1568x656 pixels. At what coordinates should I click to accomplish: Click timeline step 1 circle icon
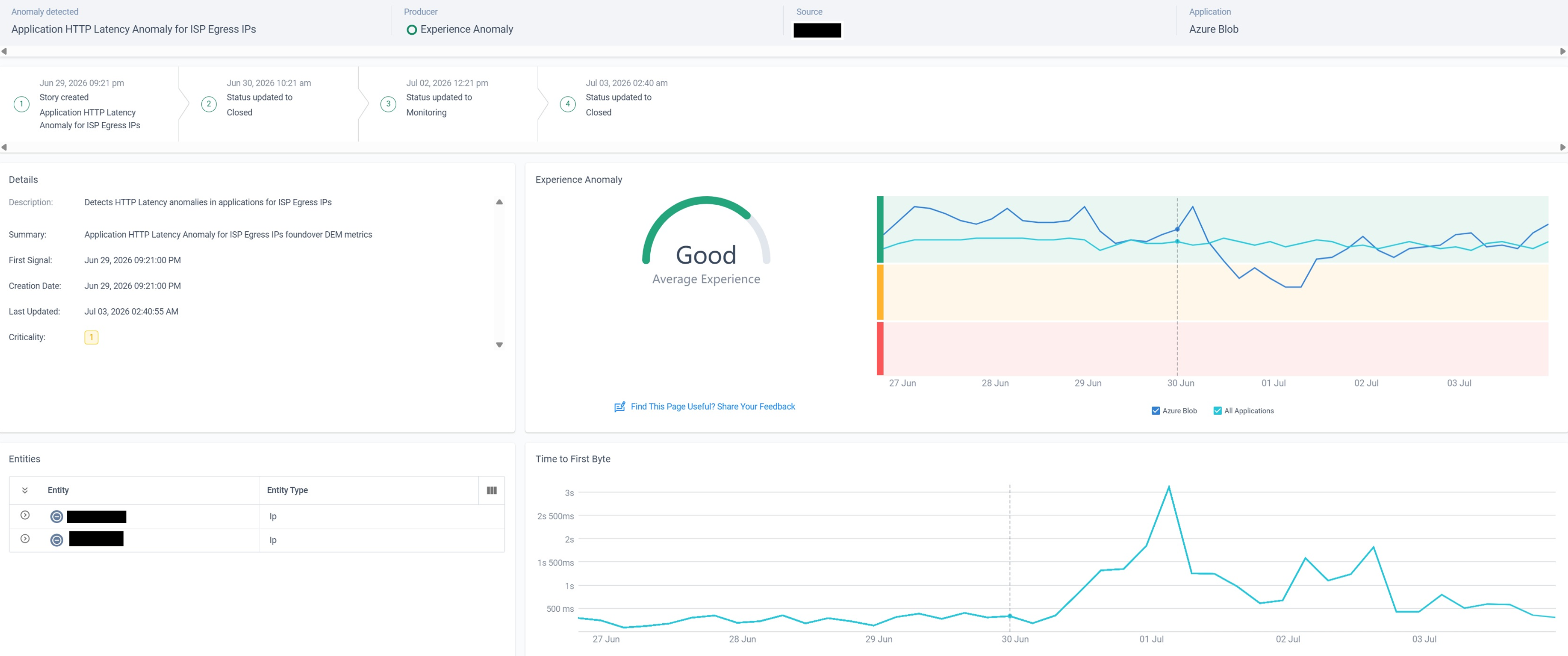point(21,104)
